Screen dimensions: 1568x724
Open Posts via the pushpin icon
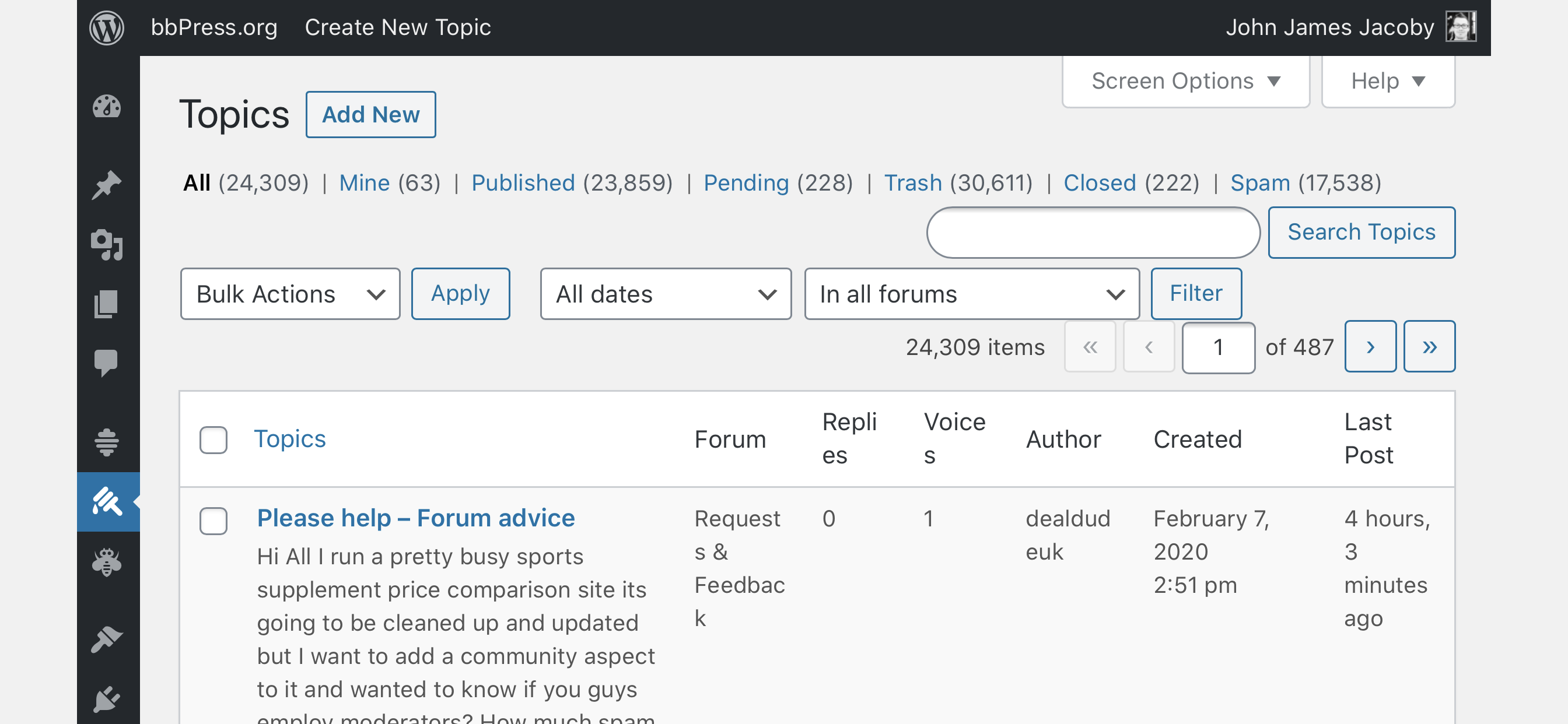click(x=107, y=185)
